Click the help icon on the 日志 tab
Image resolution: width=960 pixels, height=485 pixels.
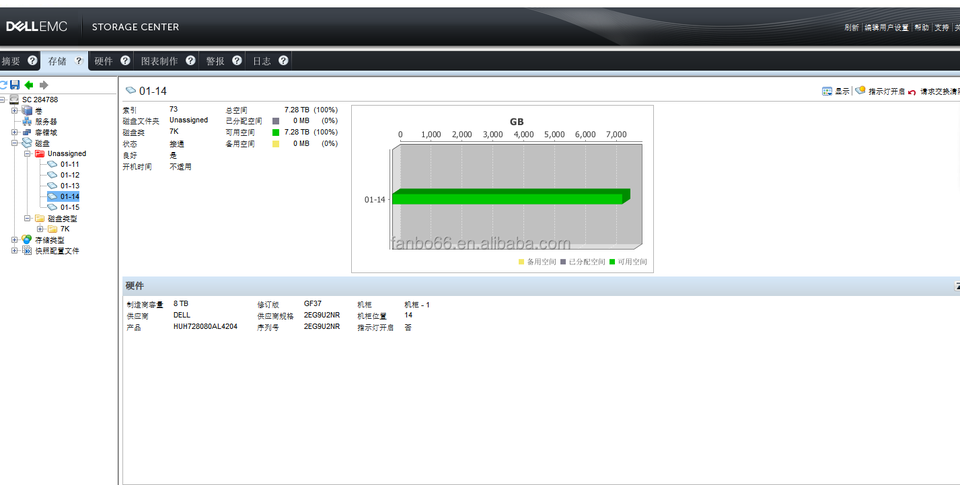pyautogui.click(x=283, y=61)
